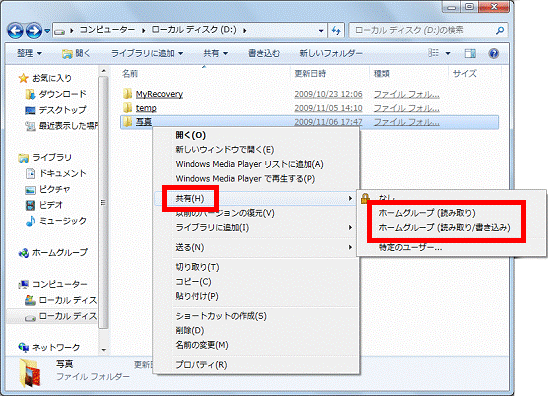The height and width of the screenshot is (396, 548).
Task: Click the Forward navigation arrow button
Action: click(x=34, y=31)
